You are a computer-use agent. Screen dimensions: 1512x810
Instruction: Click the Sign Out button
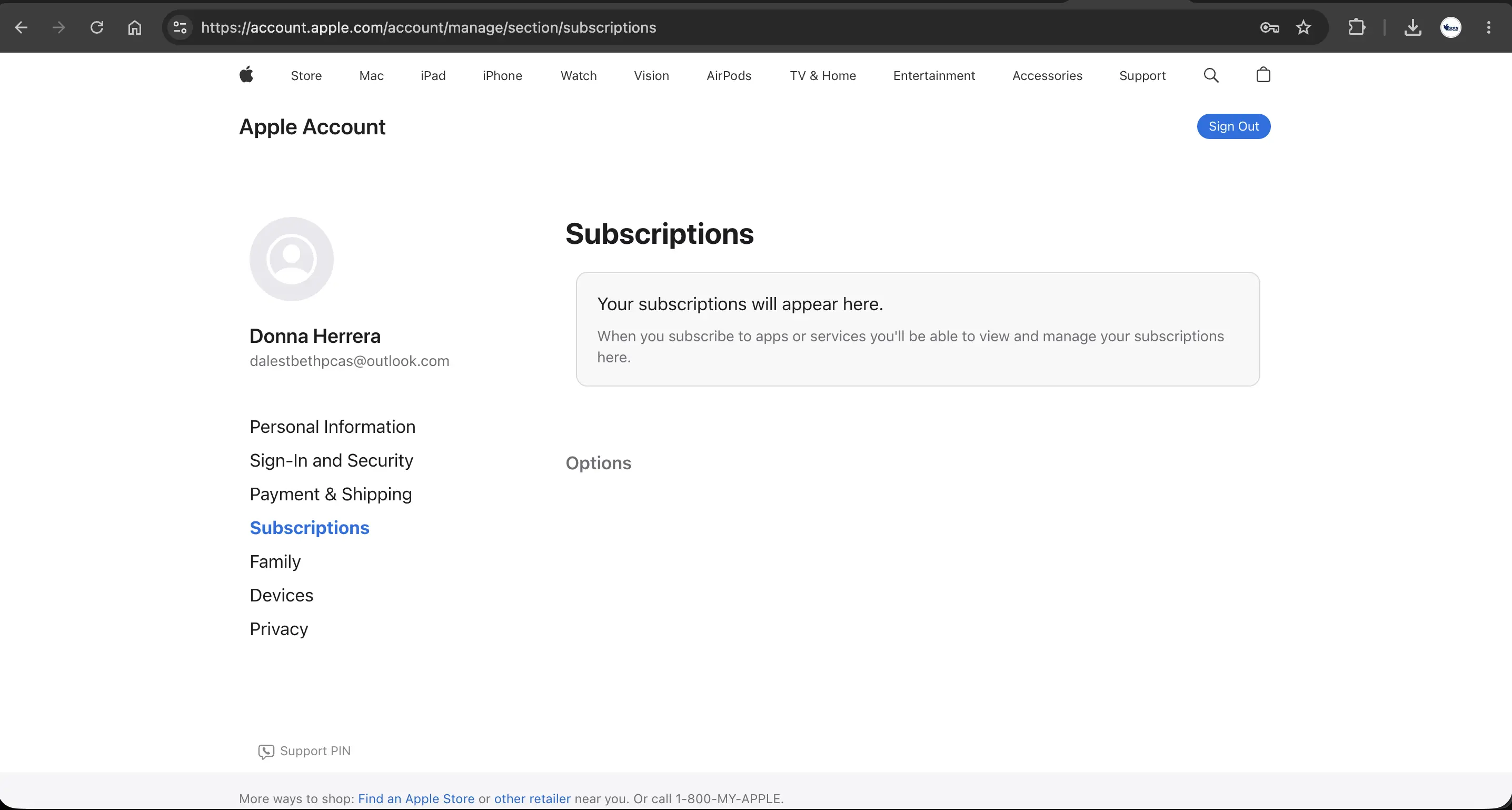(1234, 126)
